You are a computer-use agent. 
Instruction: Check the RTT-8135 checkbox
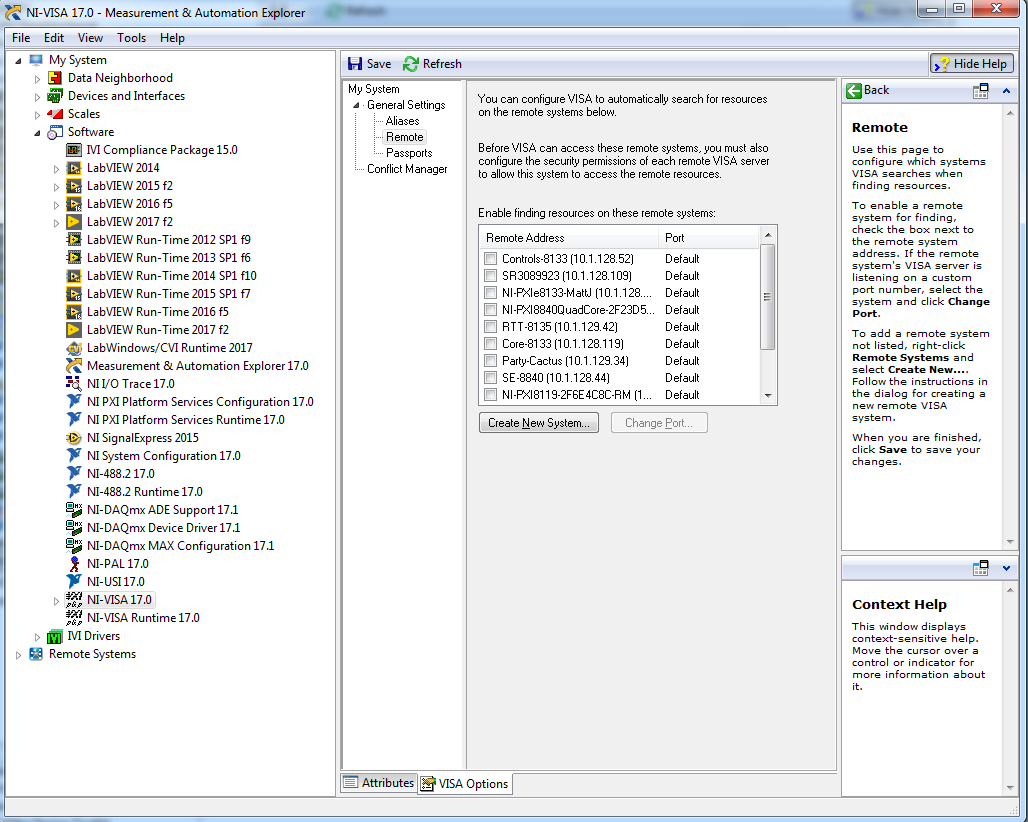point(490,327)
